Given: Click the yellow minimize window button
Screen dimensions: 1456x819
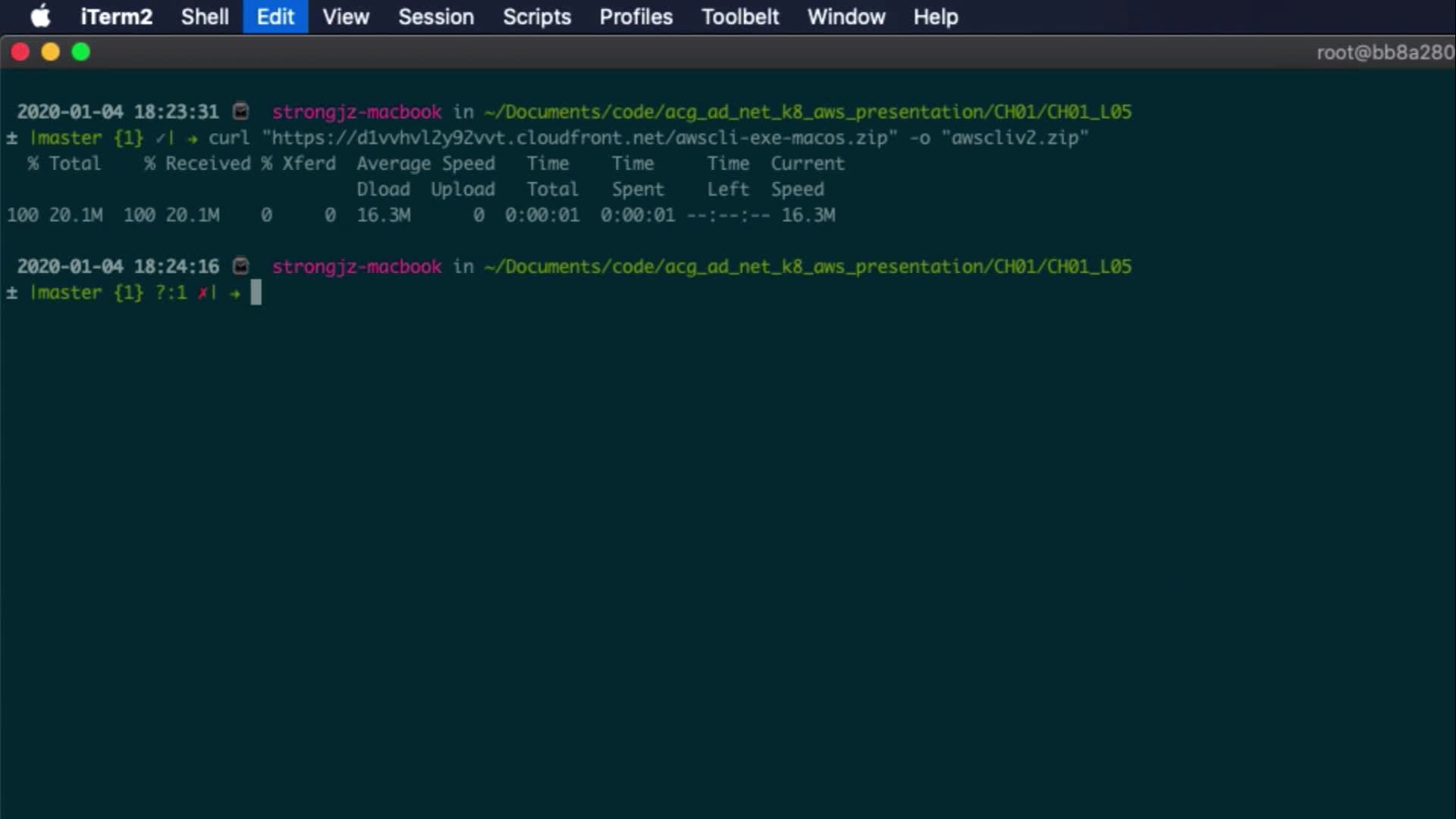Looking at the screenshot, I should tap(51, 52).
